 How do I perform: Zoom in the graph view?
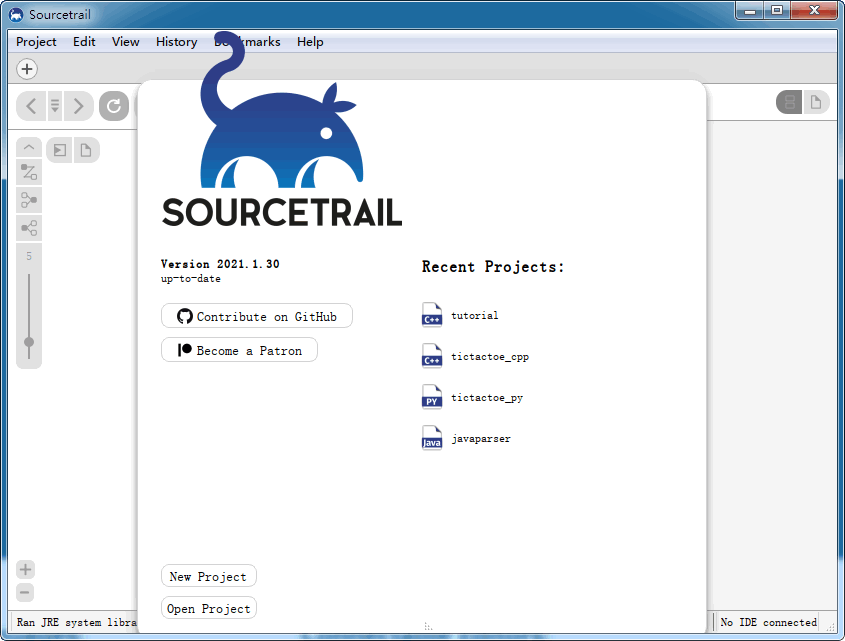[x=25, y=569]
